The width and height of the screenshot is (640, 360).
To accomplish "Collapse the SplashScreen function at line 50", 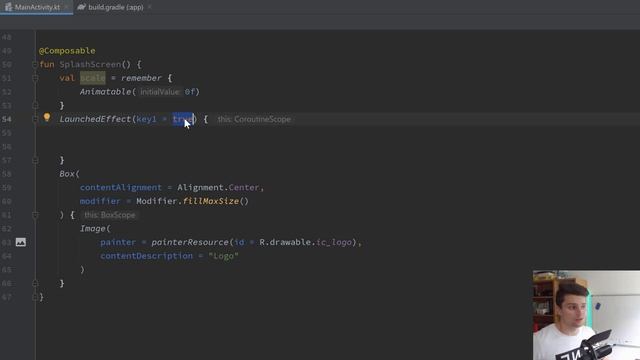I will coord(35,64).
